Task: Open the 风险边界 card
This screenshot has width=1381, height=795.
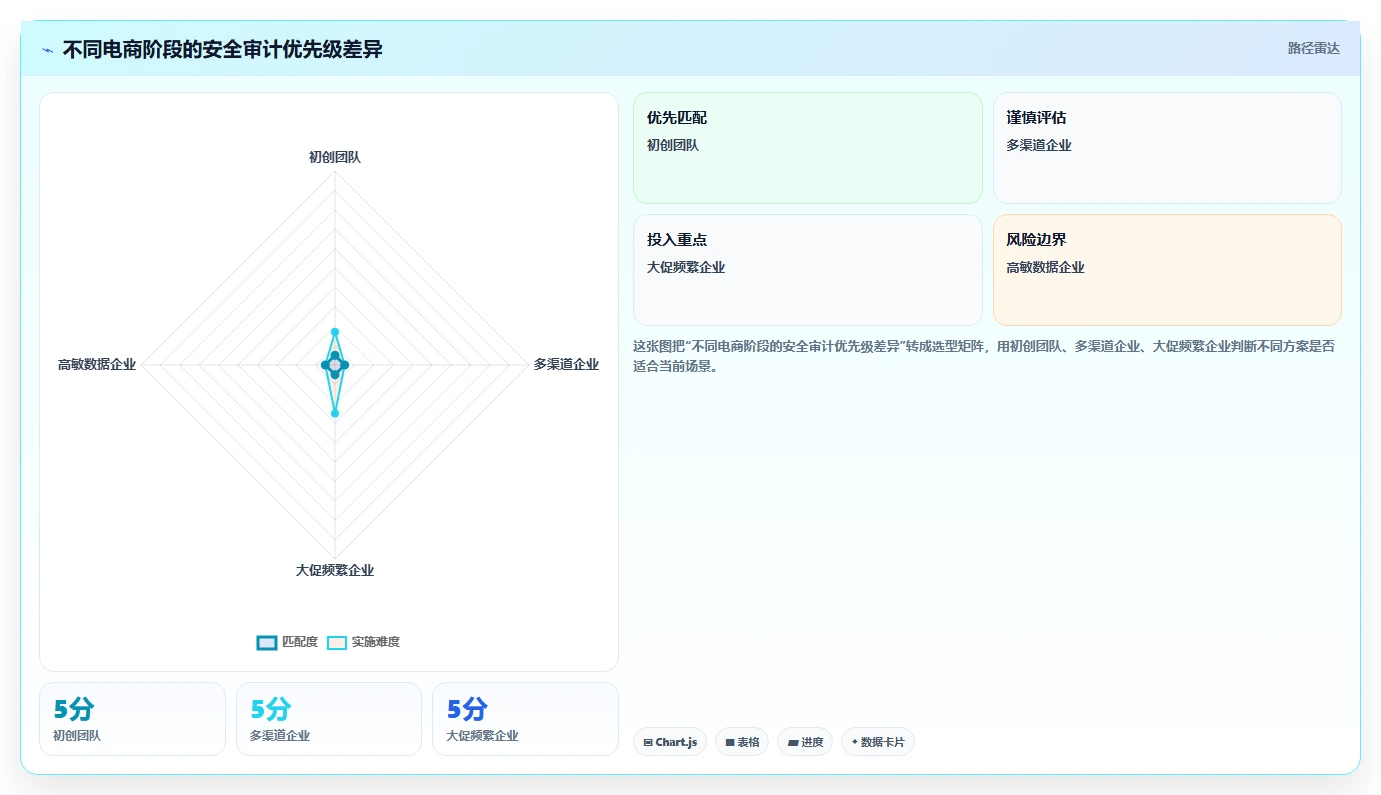Action: point(1167,270)
